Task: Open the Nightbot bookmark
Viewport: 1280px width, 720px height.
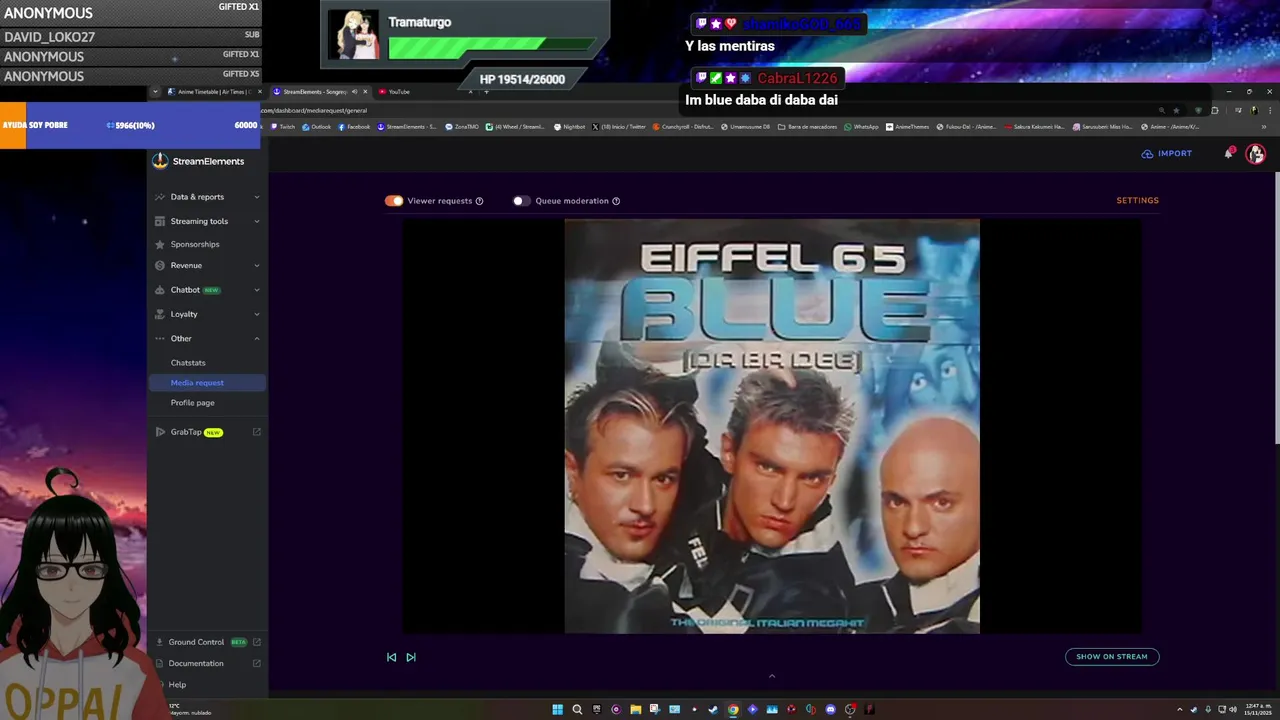Action: tap(570, 127)
